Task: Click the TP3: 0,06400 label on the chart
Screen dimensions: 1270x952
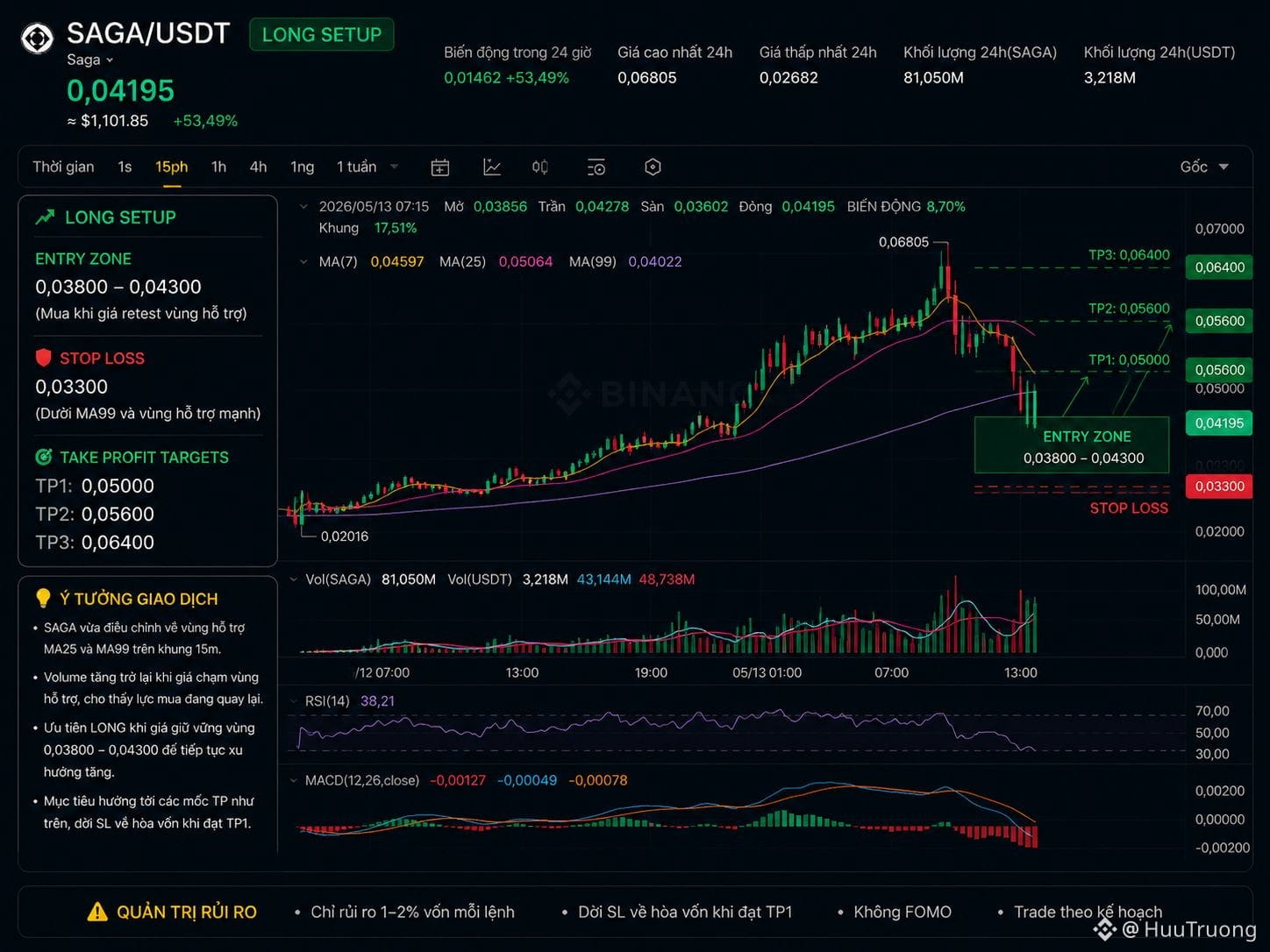Action: tap(1129, 255)
